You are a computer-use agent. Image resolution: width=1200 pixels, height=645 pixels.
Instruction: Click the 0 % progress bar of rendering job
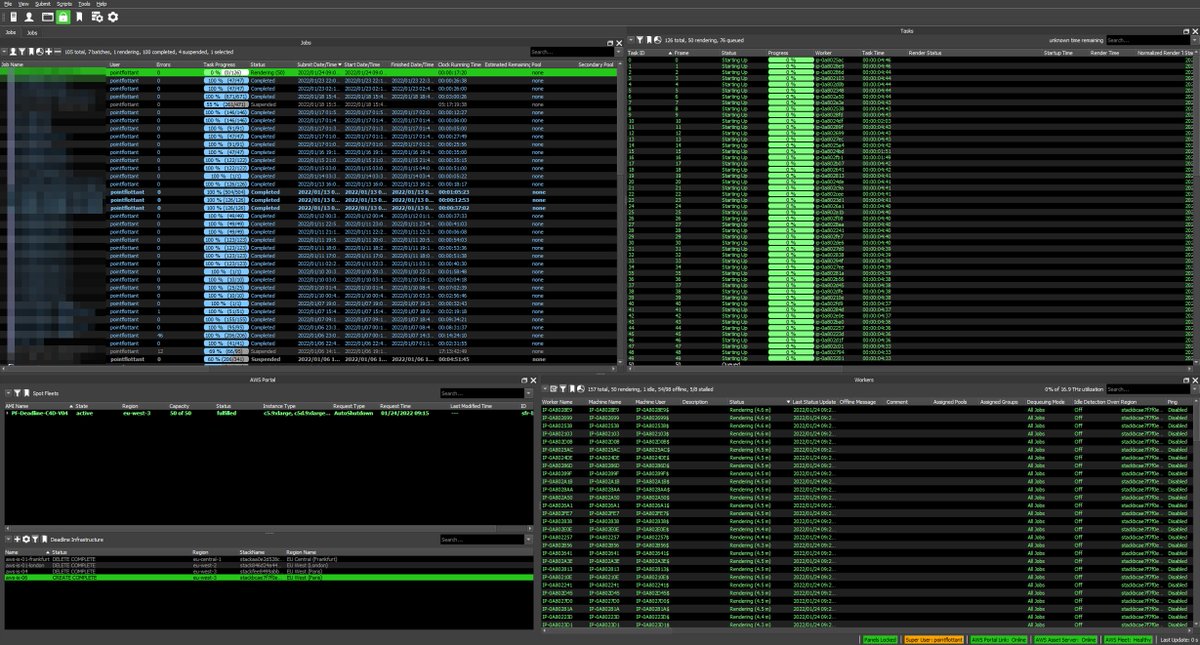[224, 73]
